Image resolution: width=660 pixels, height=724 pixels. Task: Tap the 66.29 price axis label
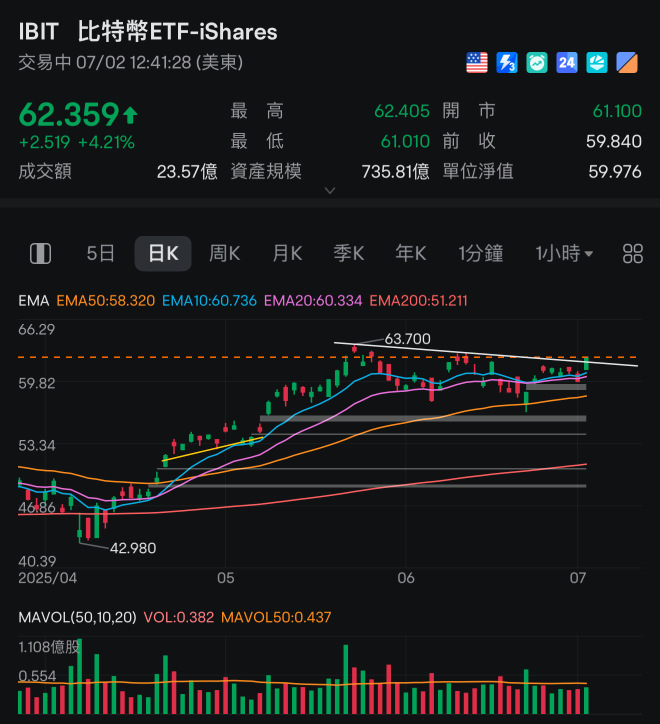[36, 330]
